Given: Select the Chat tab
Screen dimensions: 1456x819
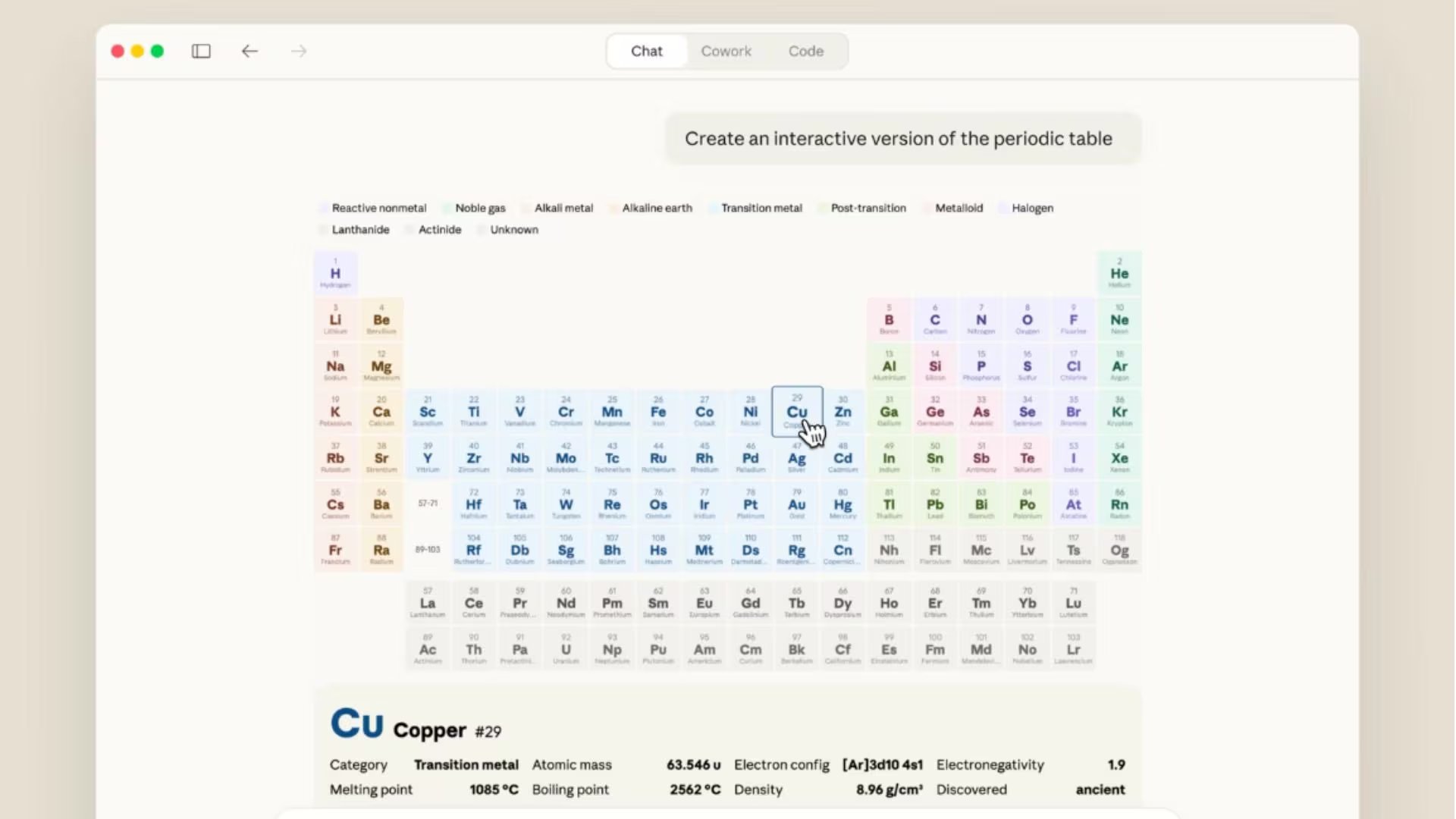Looking at the screenshot, I should coord(646,51).
